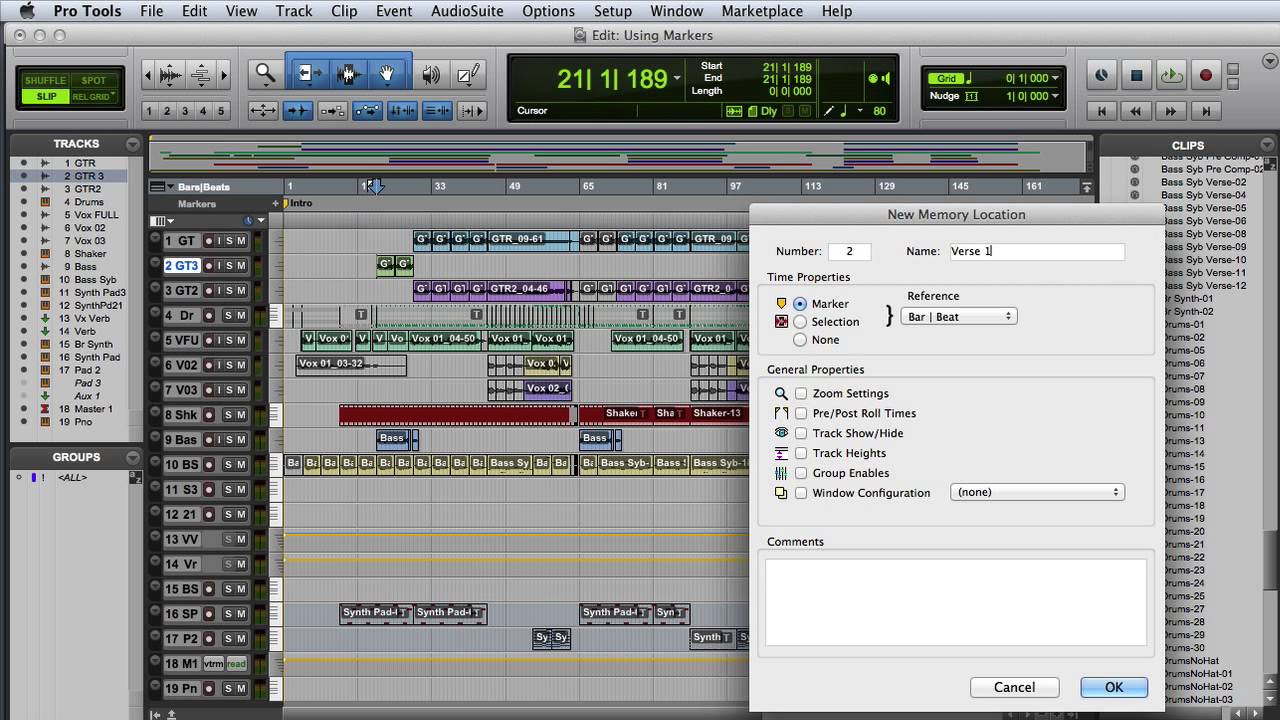The width and height of the screenshot is (1280, 720).
Task: Toggle Insertion Follows Playback button
Action: [x=471, y=111]
